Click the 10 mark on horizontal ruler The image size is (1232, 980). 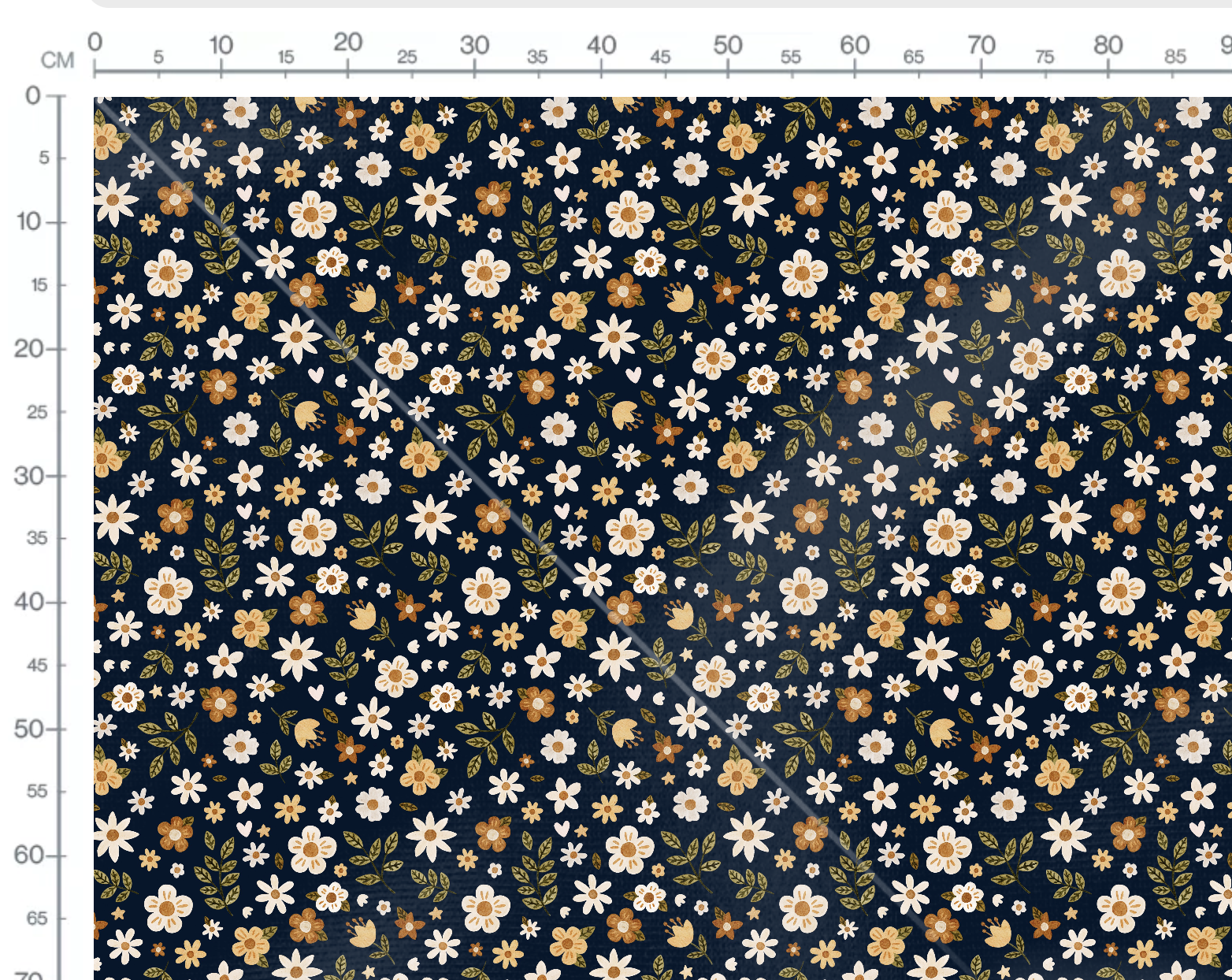click(221, 46)
